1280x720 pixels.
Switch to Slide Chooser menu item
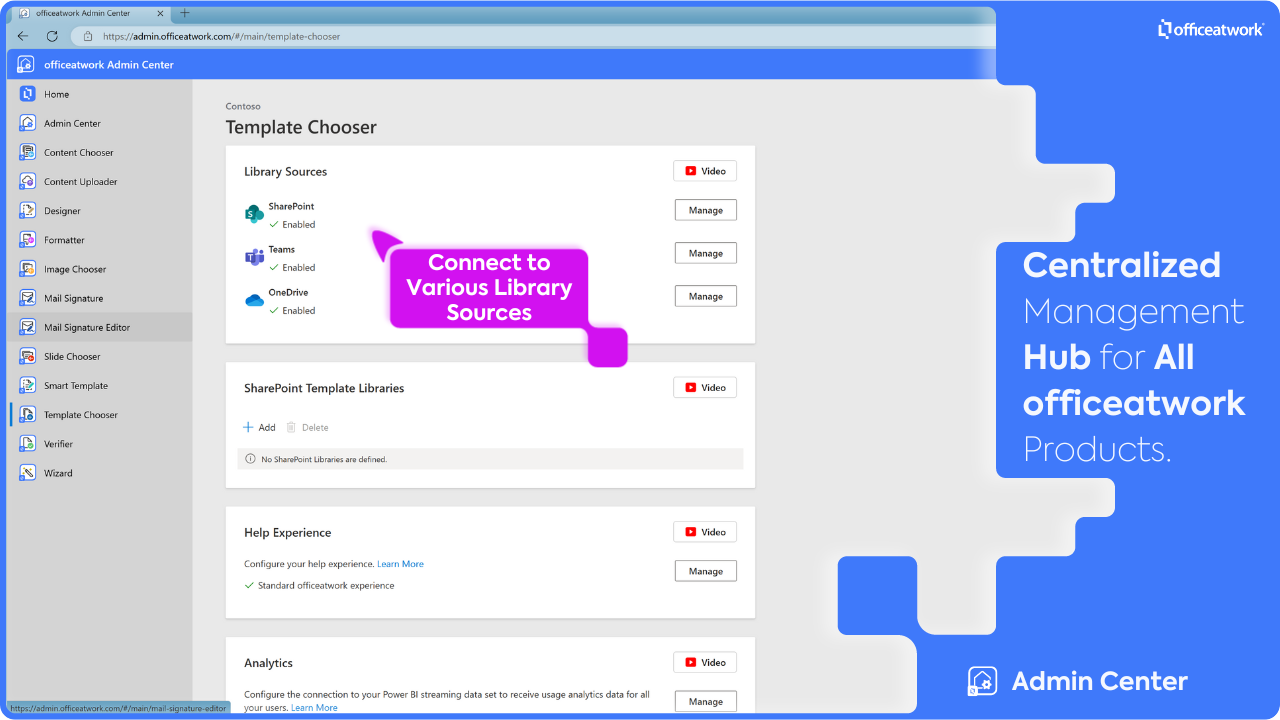[72, 357]
